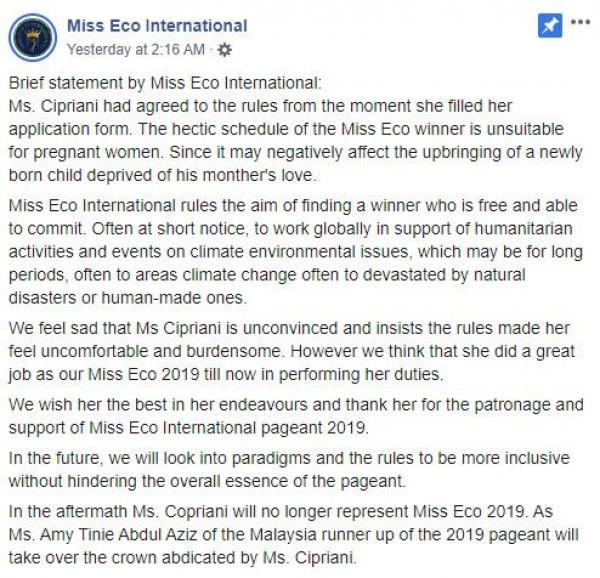Open the Miss Eco International page name link
Viewport: 600px width, 578px height.
click(x=157, y=26)
